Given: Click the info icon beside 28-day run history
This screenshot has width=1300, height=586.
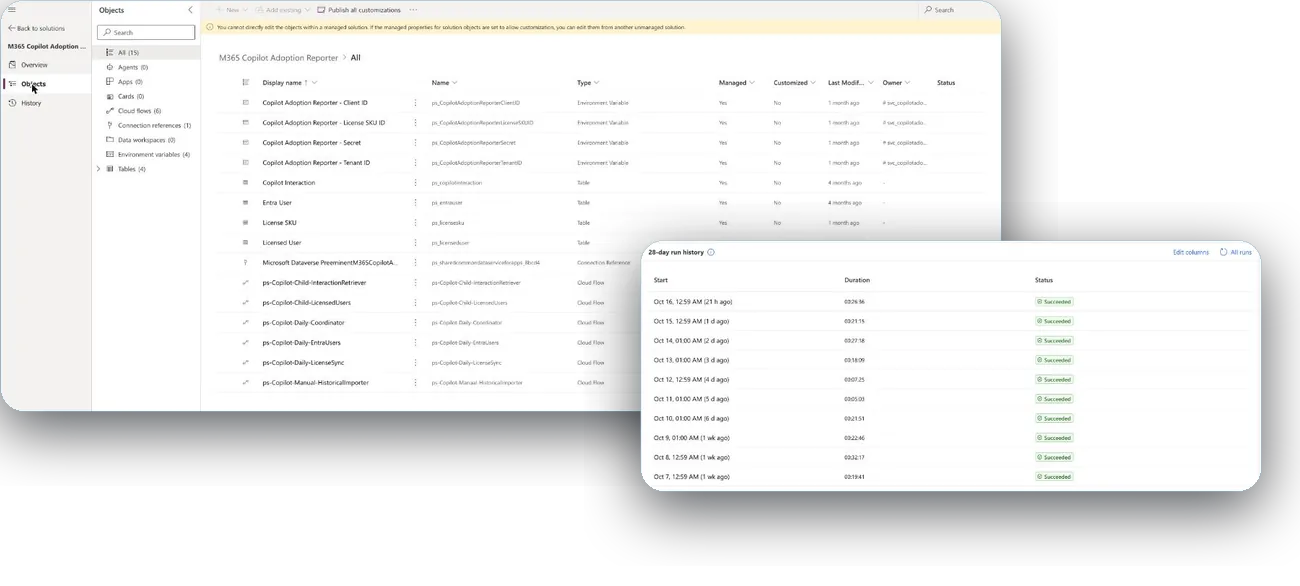Looking at the screenshot, I should 711,252.
